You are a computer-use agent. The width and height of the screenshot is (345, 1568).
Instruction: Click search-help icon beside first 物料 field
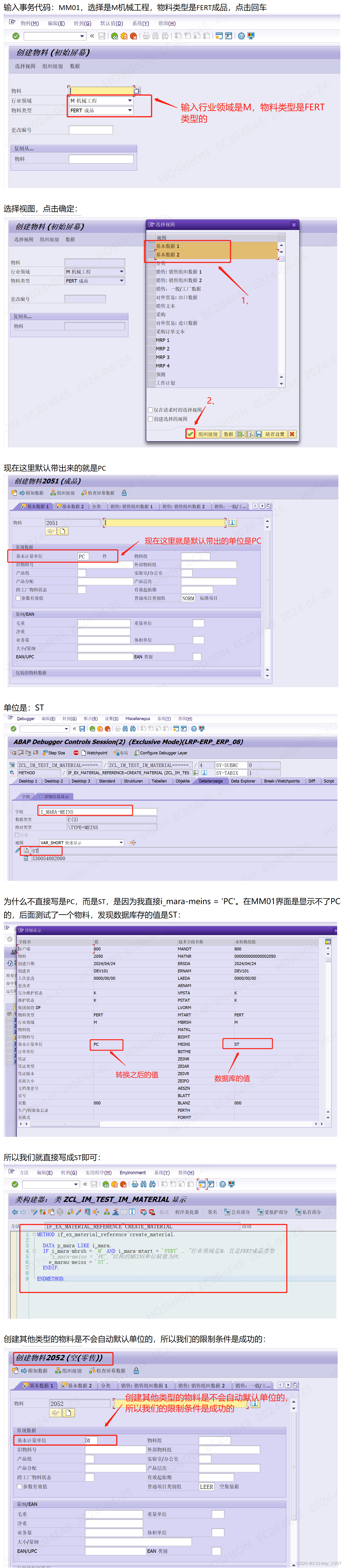[x=137, y=91]
